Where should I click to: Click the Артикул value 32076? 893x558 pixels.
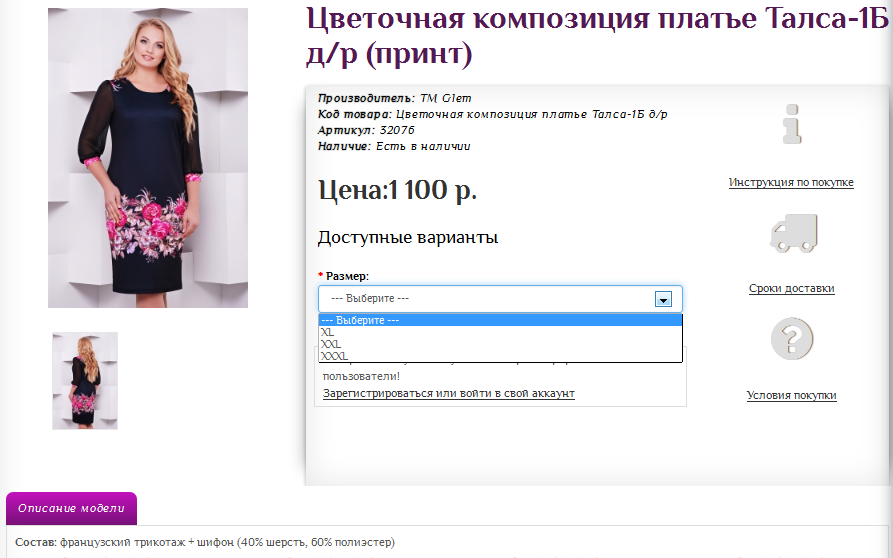point(397,130)
